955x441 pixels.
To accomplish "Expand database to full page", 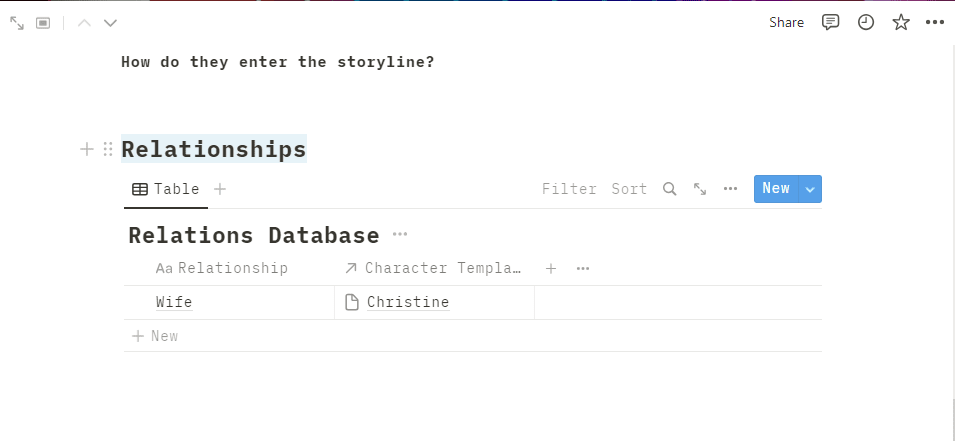I will click(x=700, y=189).
